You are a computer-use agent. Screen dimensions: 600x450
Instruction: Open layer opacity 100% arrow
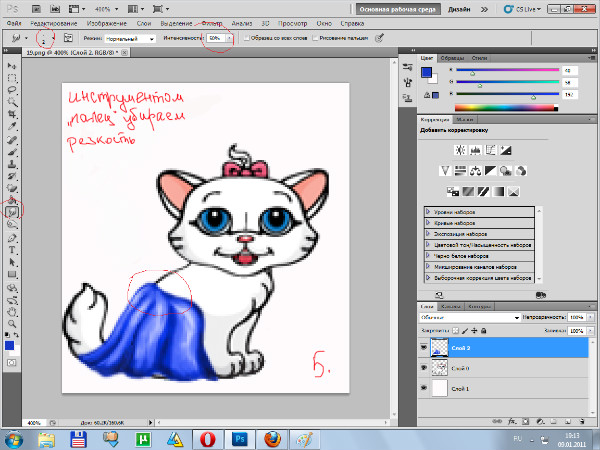(x=590, y=317)
